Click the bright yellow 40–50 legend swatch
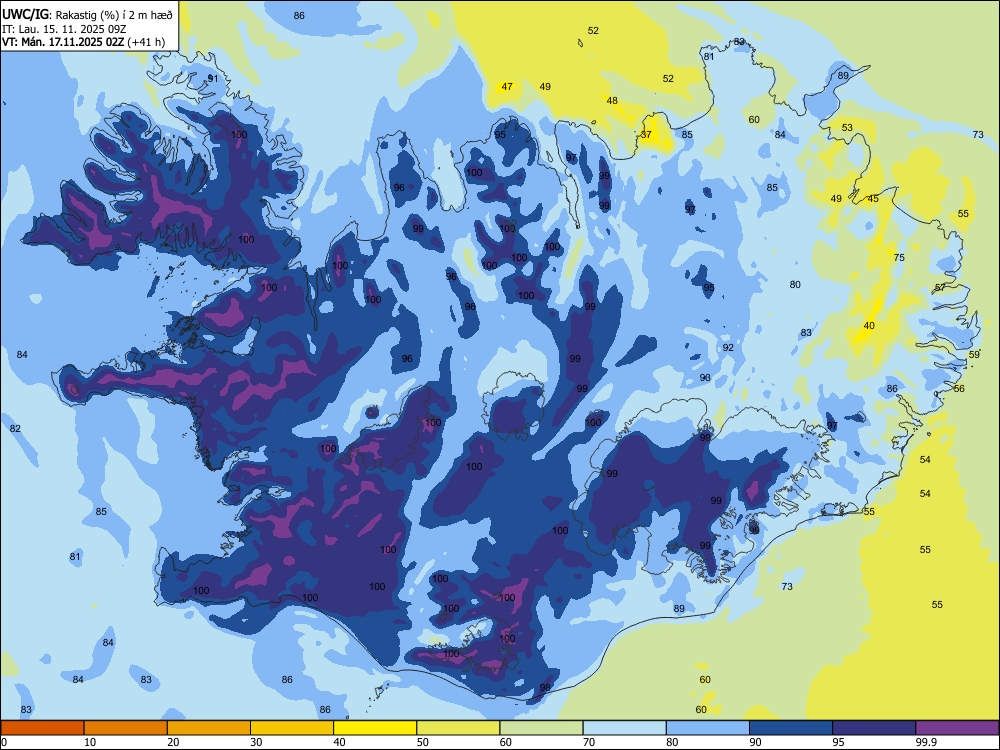The height and width of the screenshot is (750, 1000). point(375,728)
